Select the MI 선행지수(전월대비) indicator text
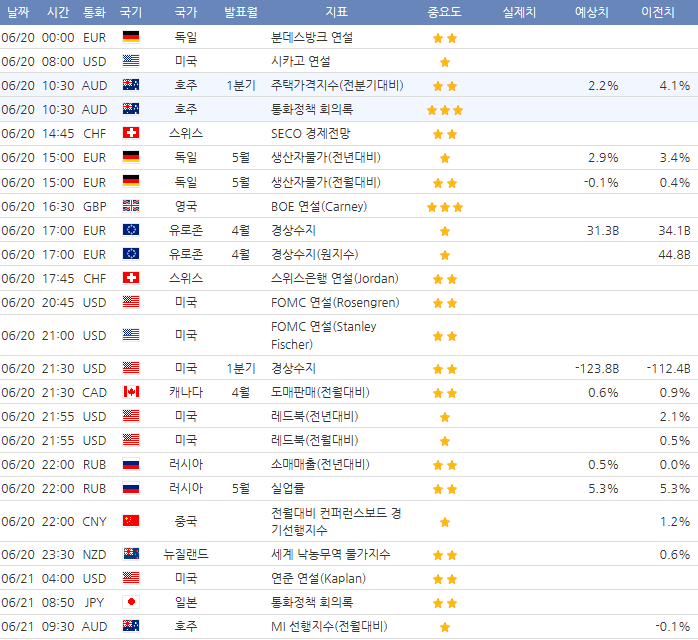The height and width of the screenshot is (640, 698). coord(329,627)
